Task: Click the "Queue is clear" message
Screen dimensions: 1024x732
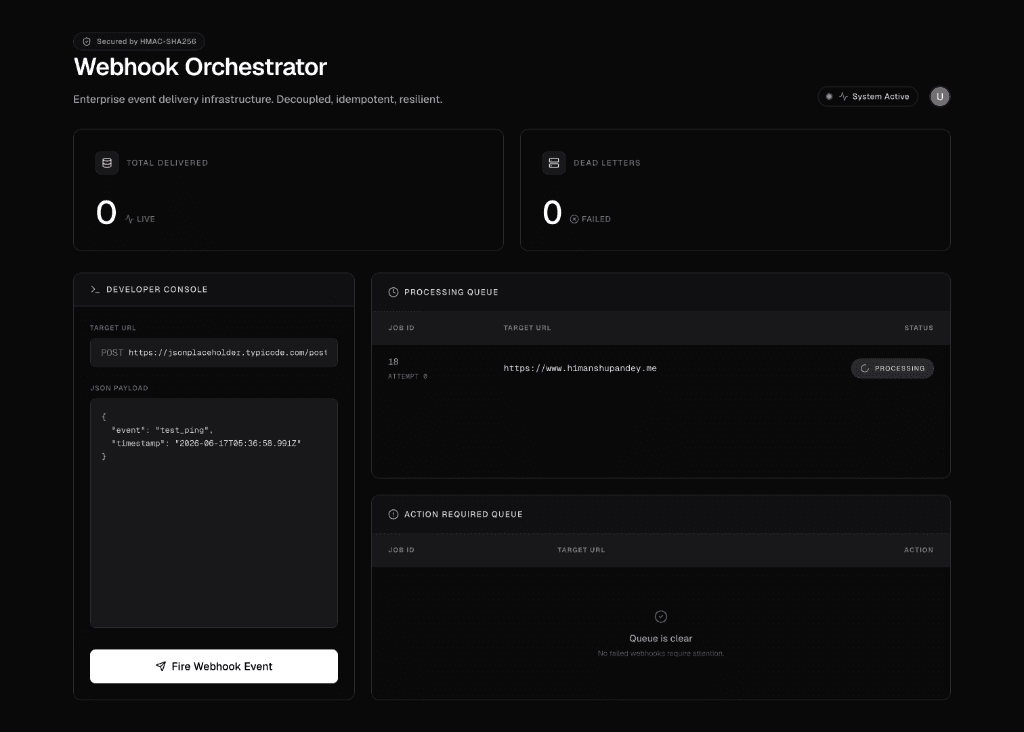Action: (661, 639)
